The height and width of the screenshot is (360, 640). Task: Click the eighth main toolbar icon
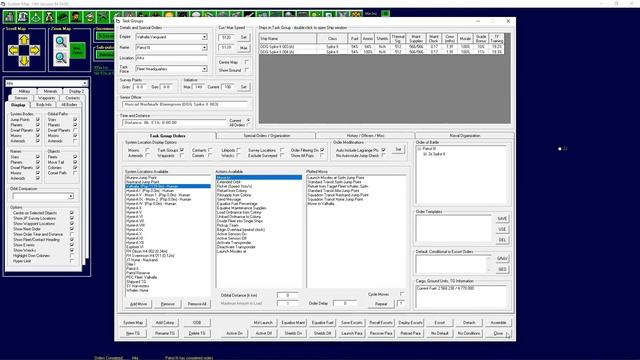(x=103, y=17)
